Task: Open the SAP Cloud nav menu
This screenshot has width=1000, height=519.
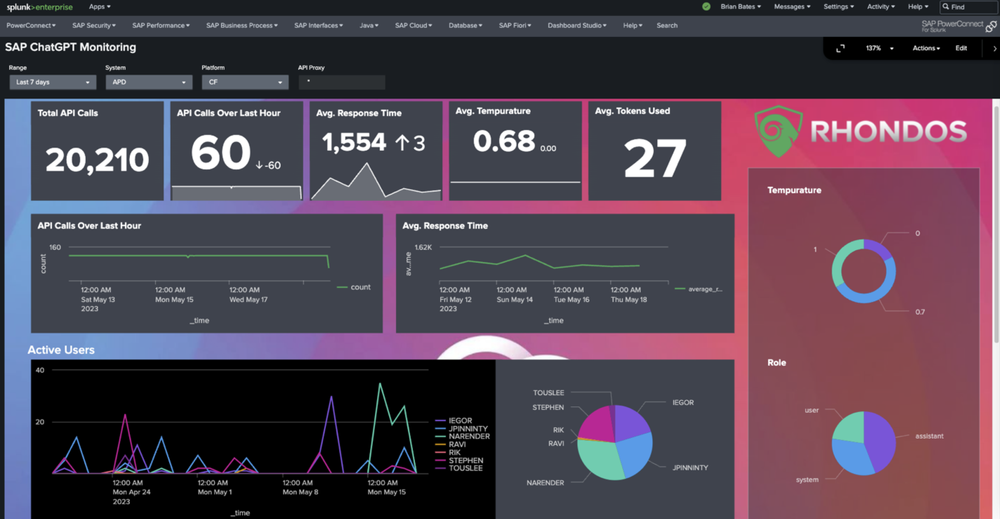Action: click(x=413, y=26)
